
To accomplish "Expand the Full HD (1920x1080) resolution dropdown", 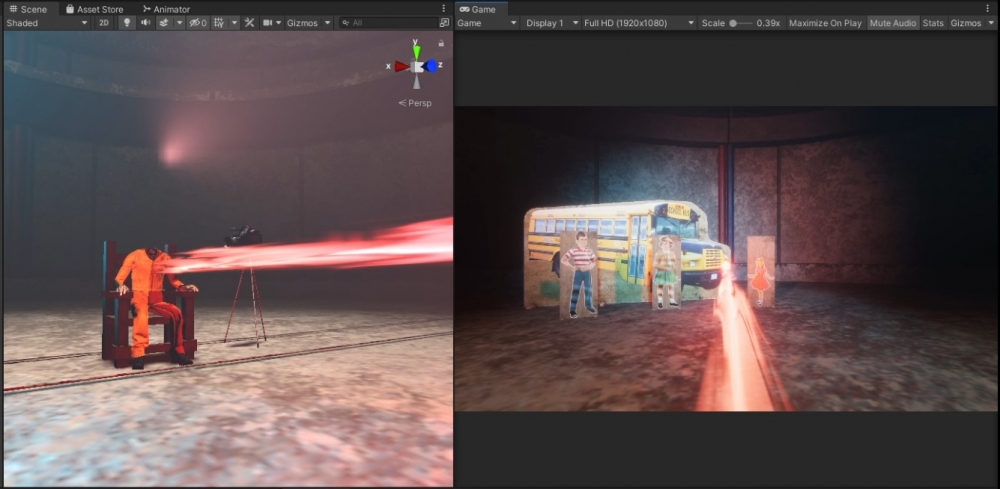I will point(638,23).
